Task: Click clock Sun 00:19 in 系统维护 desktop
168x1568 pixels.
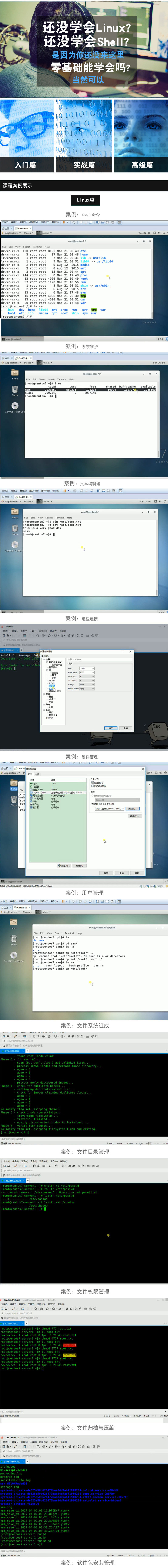Action: 159,363
